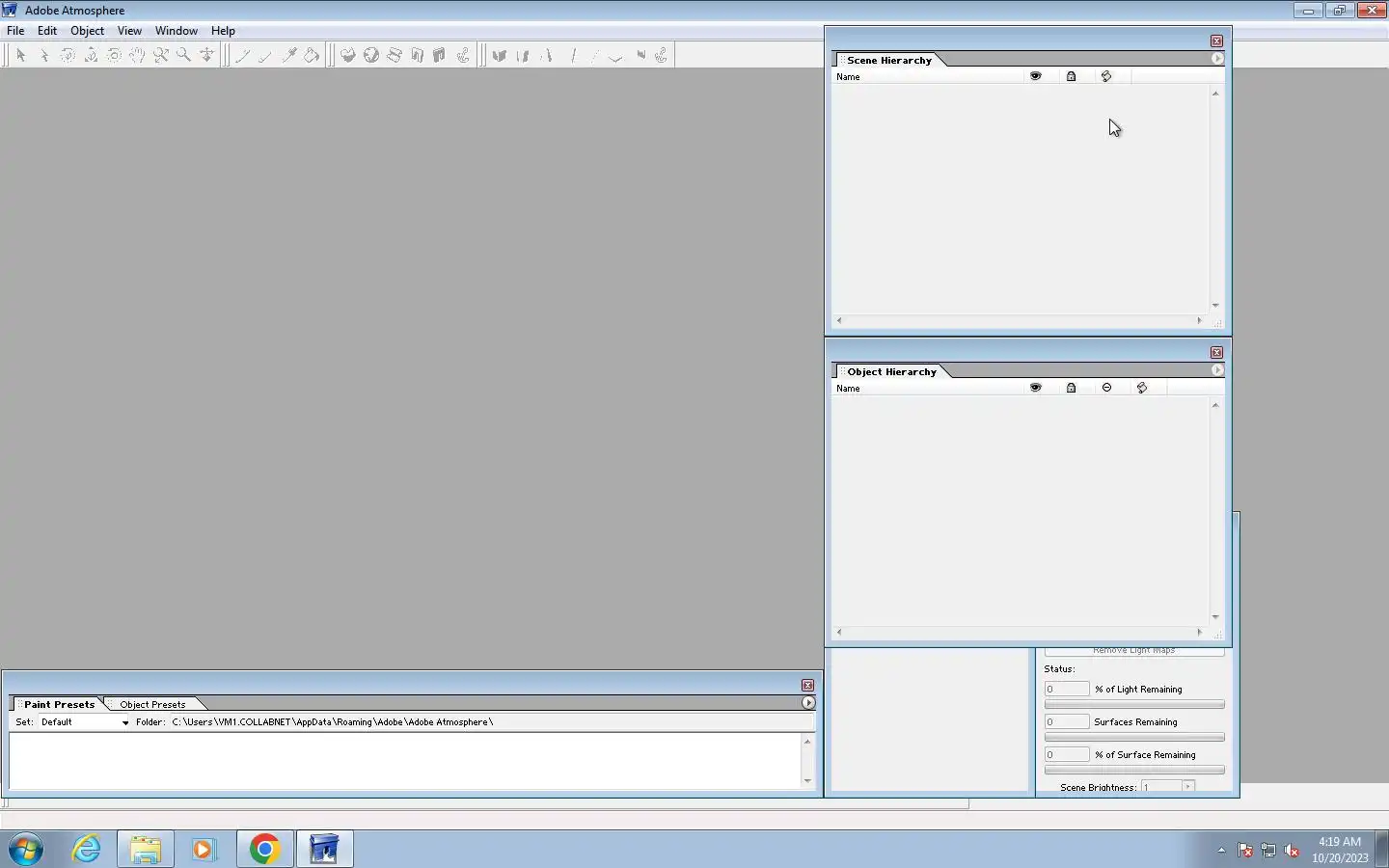Open the Object menu
The width and height of the screenshot is (1389, 868).
(87, 31)
